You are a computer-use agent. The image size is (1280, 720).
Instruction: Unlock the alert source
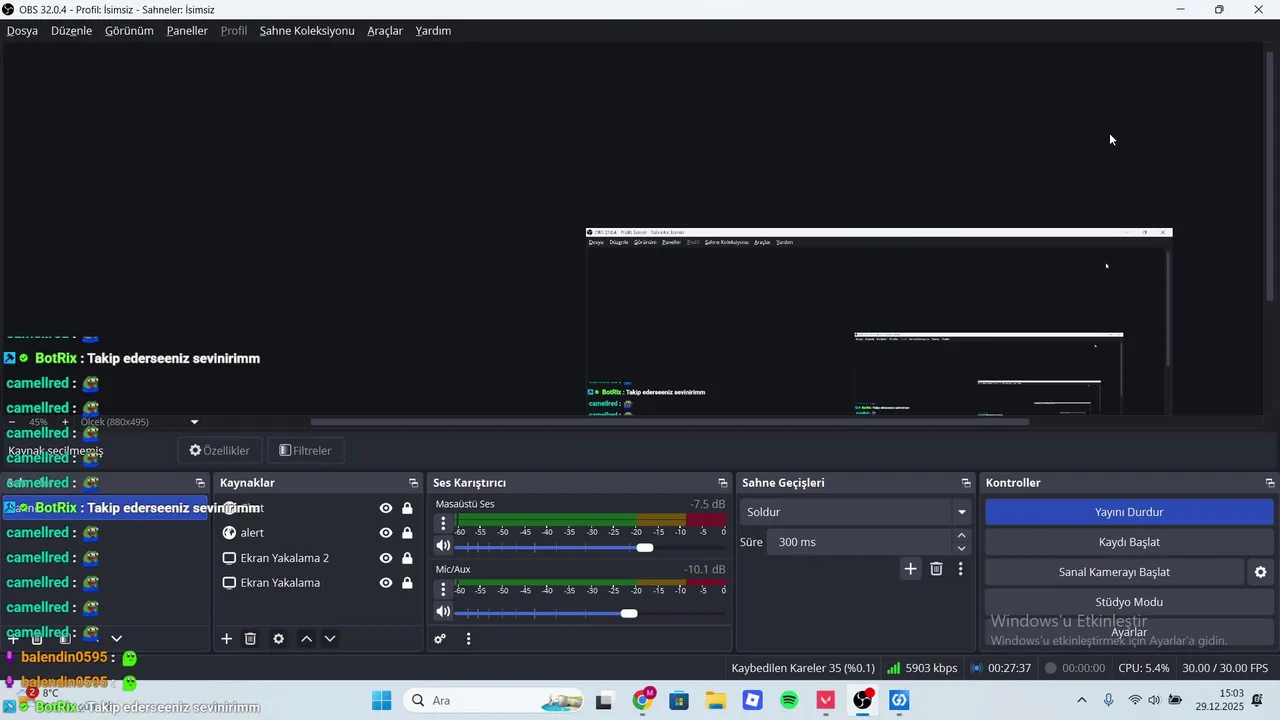pyautogui.click(x=407, y=533)
